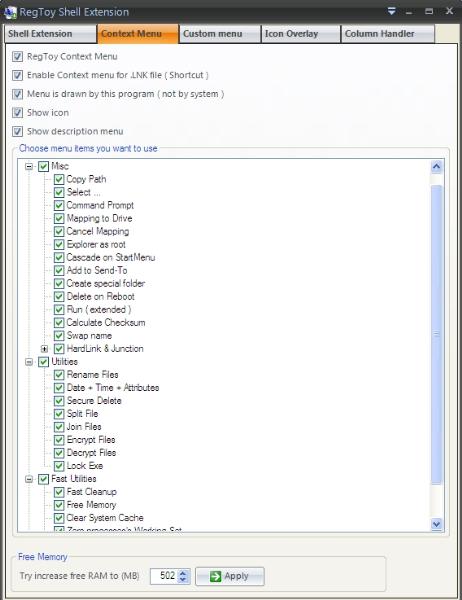Uncheck Delete on Reboot checkbox
Viewport: 462px width, 600px height.
tap(59, 297)
